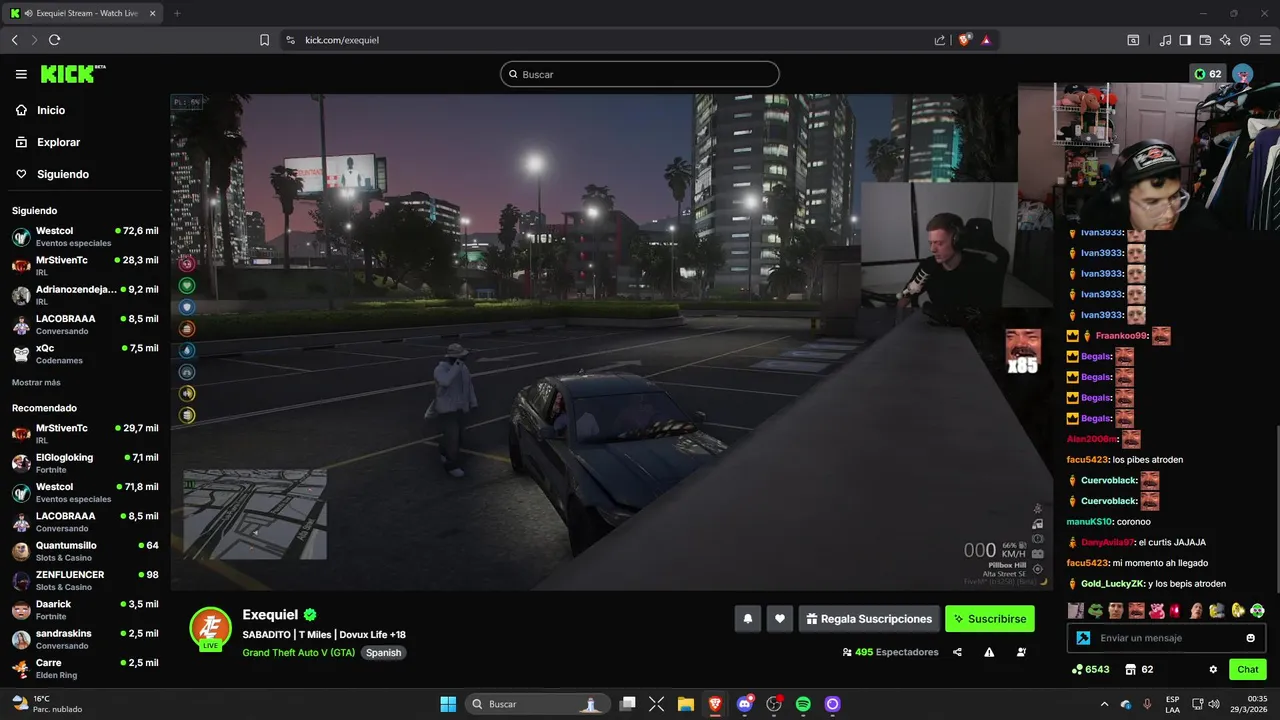The width and height of the screenshot is (1280, 720).
Task: Toggle the Brave sidebar panel icon
Action: [1185, 40]
